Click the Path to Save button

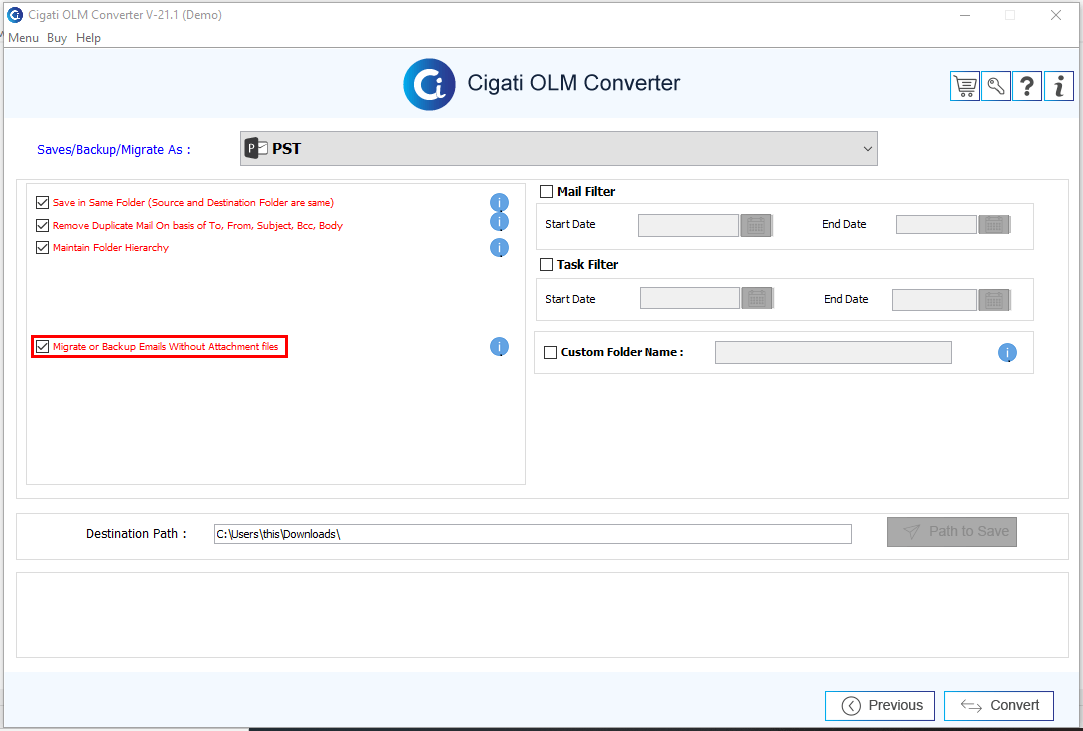click(952, 531)
